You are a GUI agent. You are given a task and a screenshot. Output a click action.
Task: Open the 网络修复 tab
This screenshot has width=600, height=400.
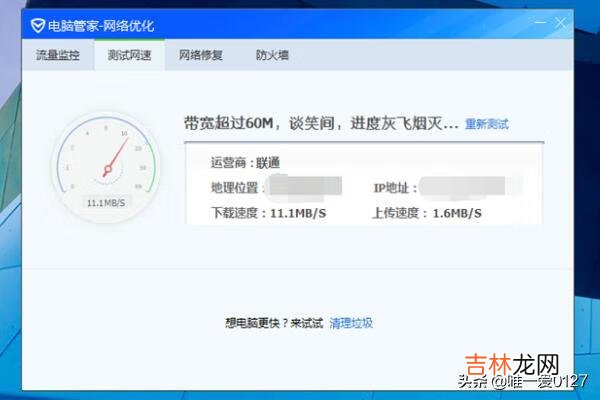coord(202,55)
